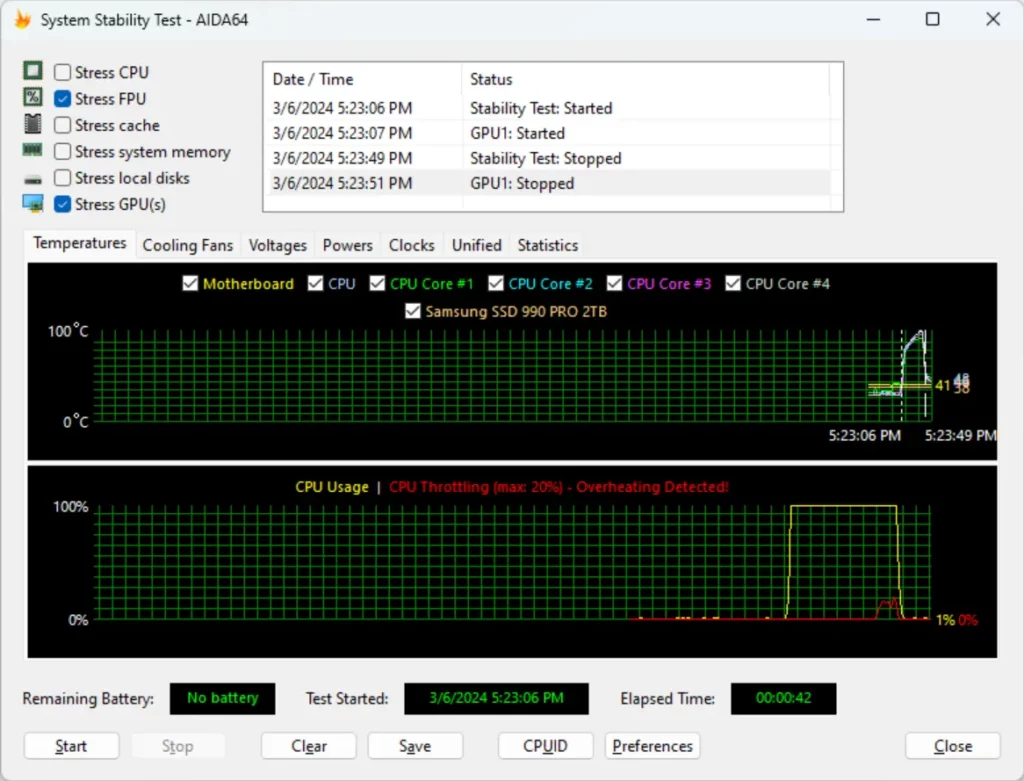This screenshot has width=1024, height=781.
Task: Toggle the Samsung SSD 990 PRO 2TB checkbox
Action: pyautogui.click(x=413, y=311)
